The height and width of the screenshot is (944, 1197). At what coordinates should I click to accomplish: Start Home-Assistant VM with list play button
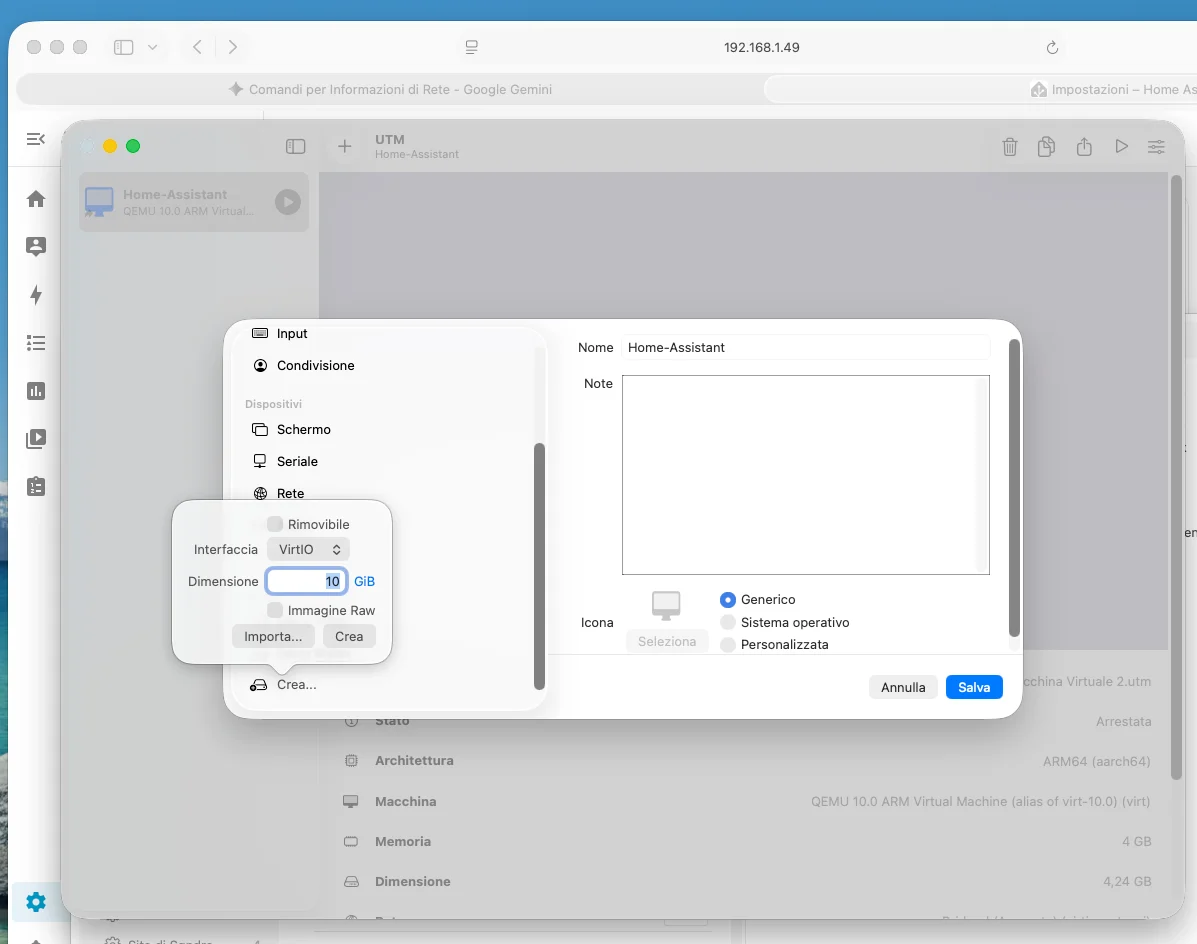288,202
